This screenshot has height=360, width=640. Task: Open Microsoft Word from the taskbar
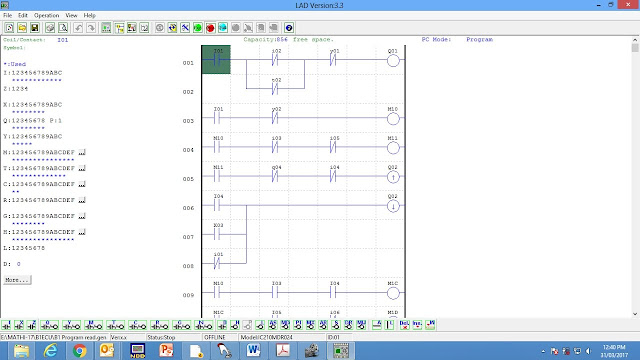point(253,351)
